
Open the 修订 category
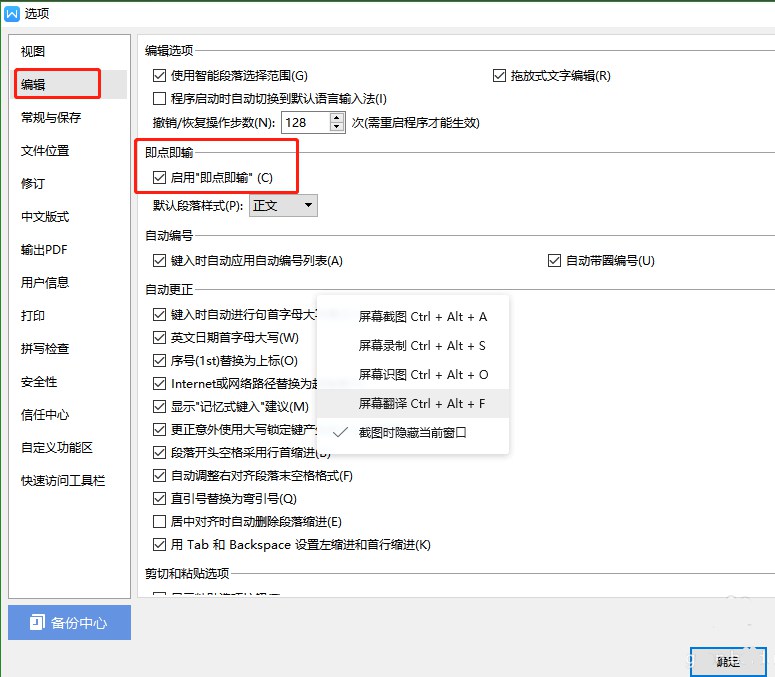33,183
